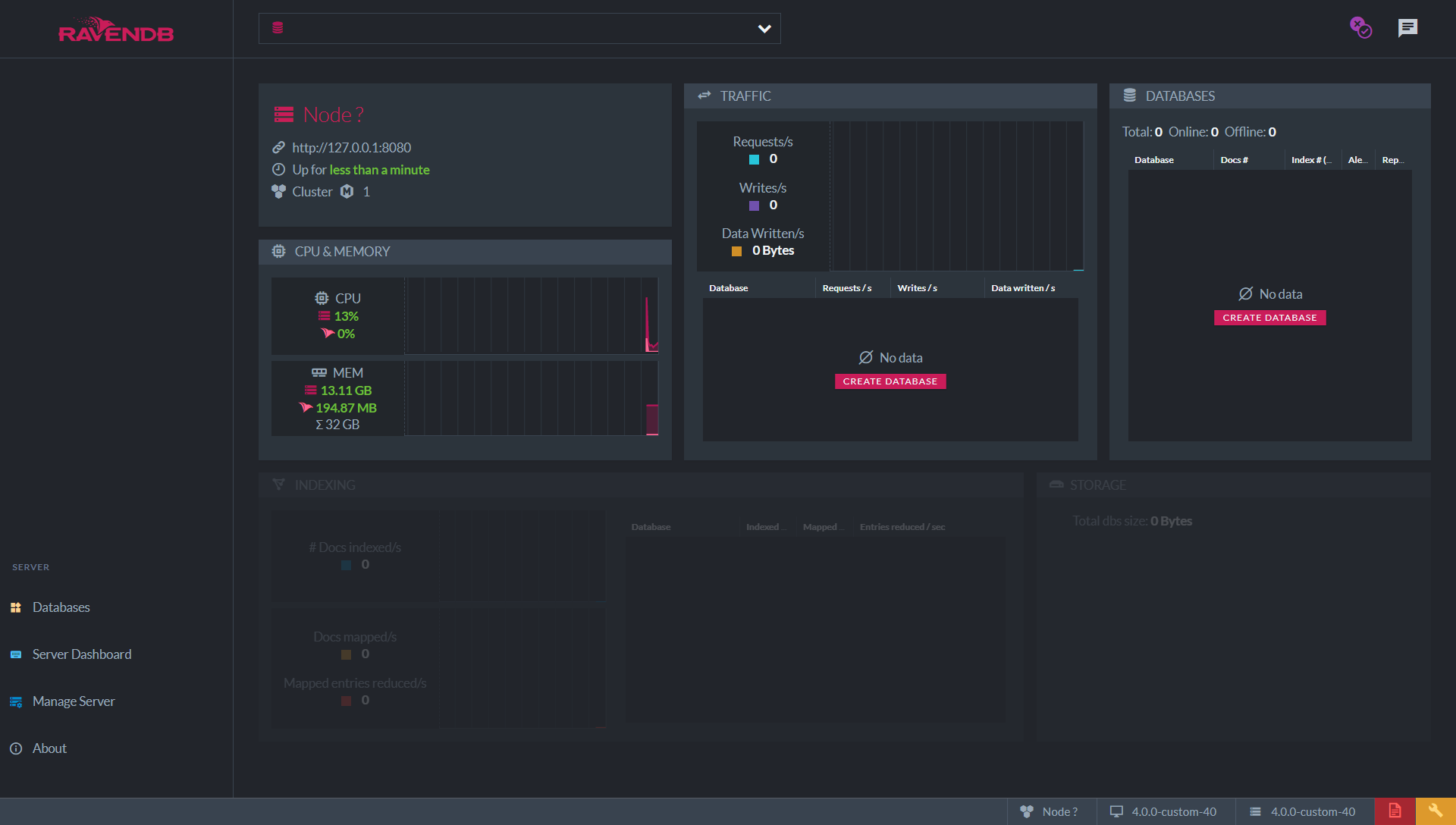Click Create Database in Traffic panel
Image resolution: width=1456 pixels, height=825 pixels.
coord(890,381)
